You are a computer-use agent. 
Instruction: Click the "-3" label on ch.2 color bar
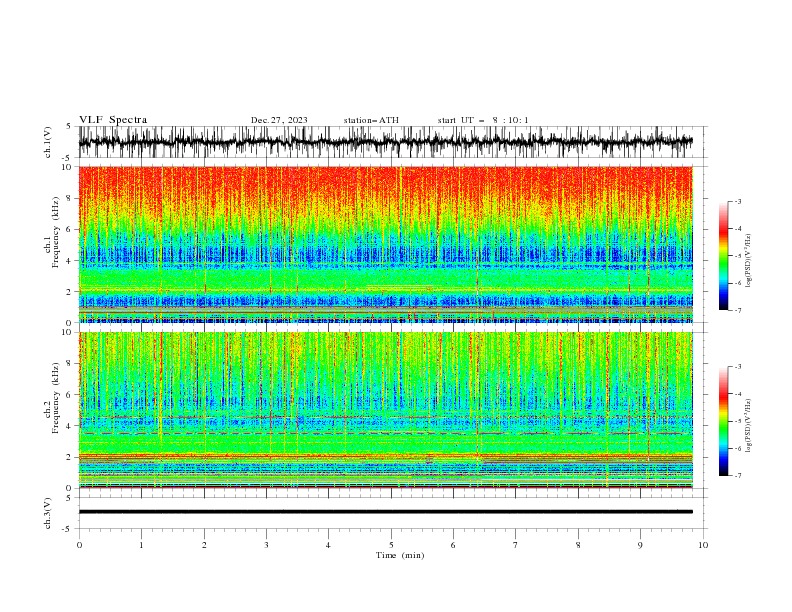(x=738, y=367)
